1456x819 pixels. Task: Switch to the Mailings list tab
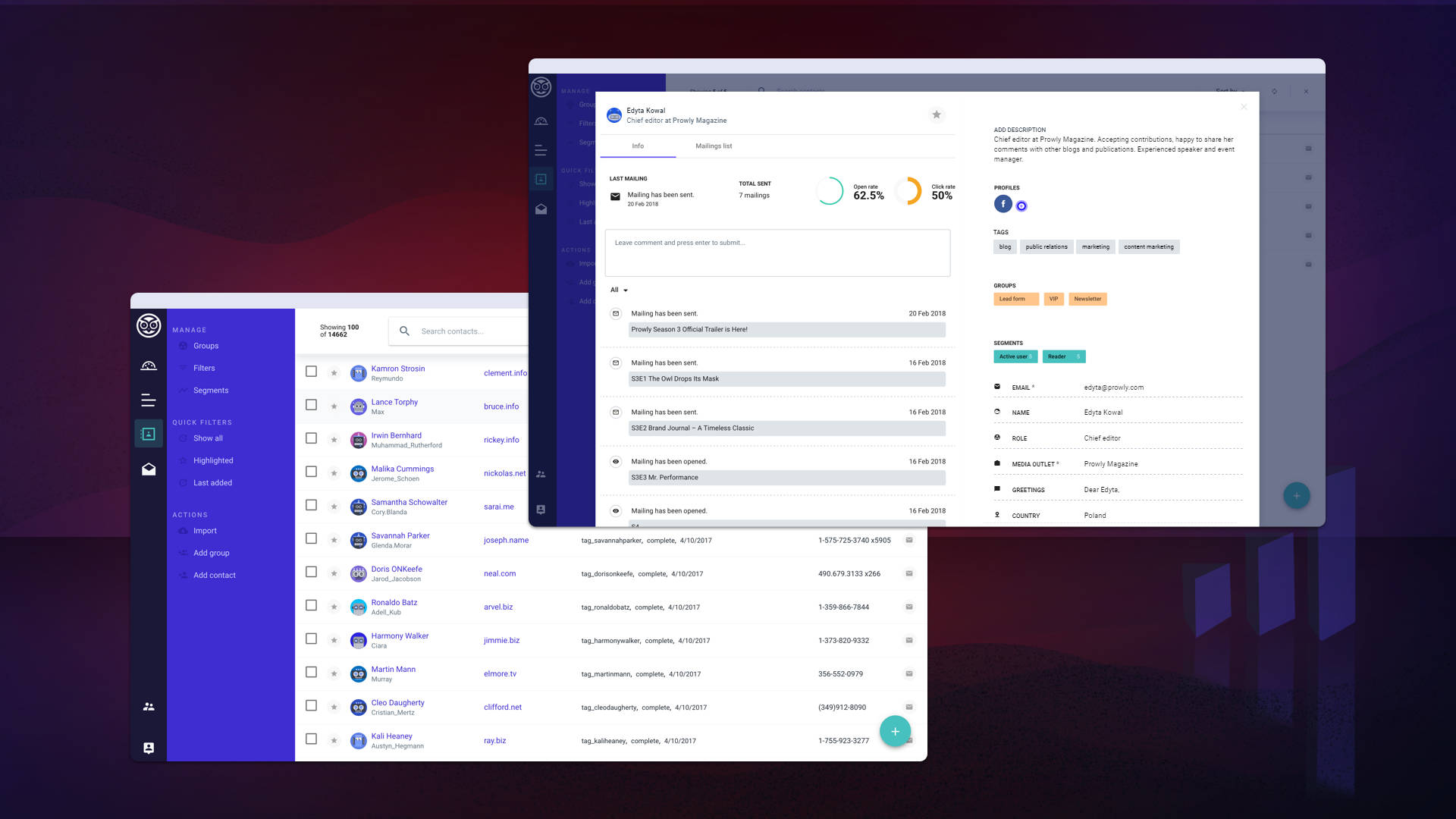point(713,146)
